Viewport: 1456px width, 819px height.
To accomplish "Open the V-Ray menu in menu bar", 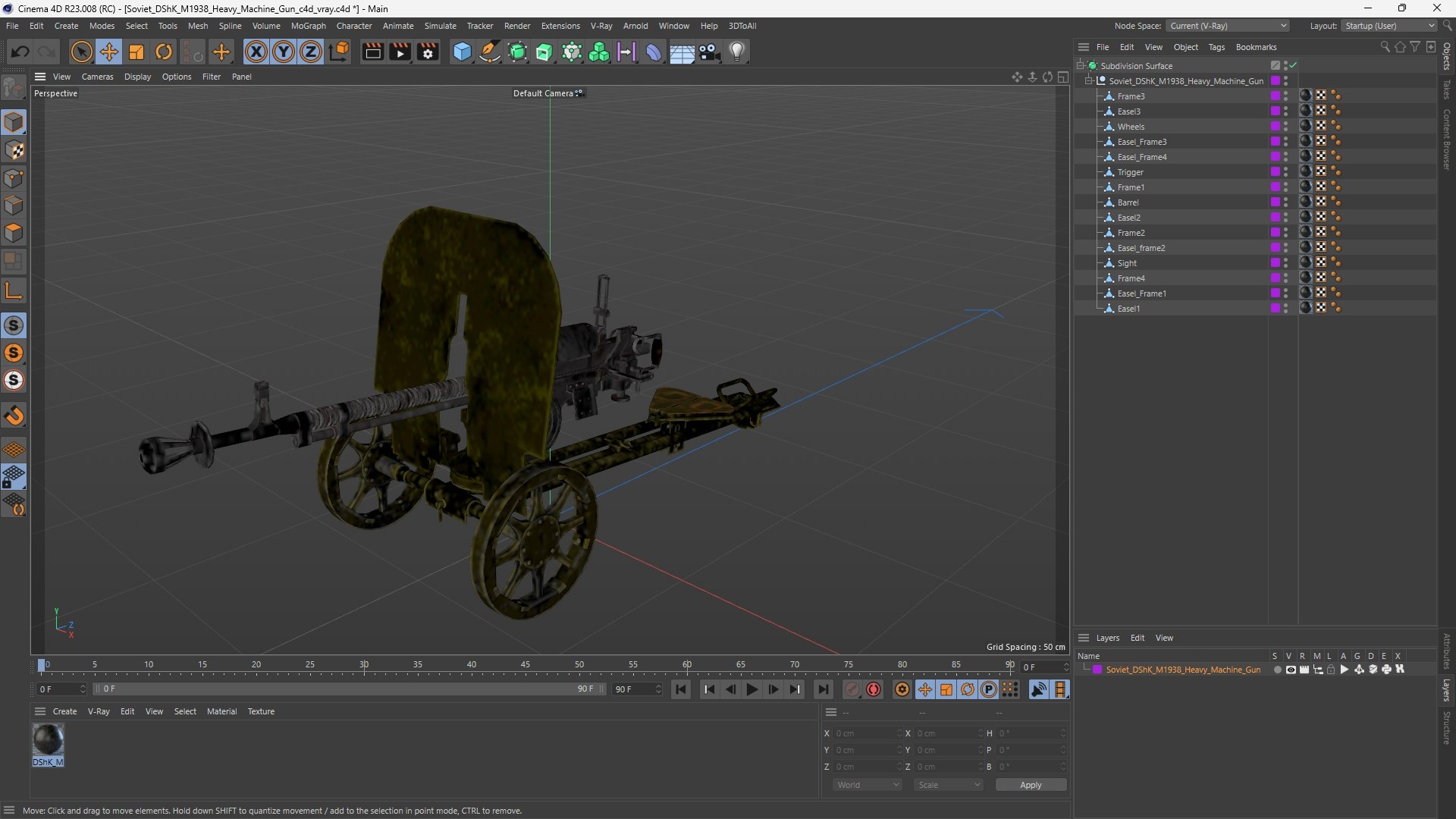I will [601, 26].
